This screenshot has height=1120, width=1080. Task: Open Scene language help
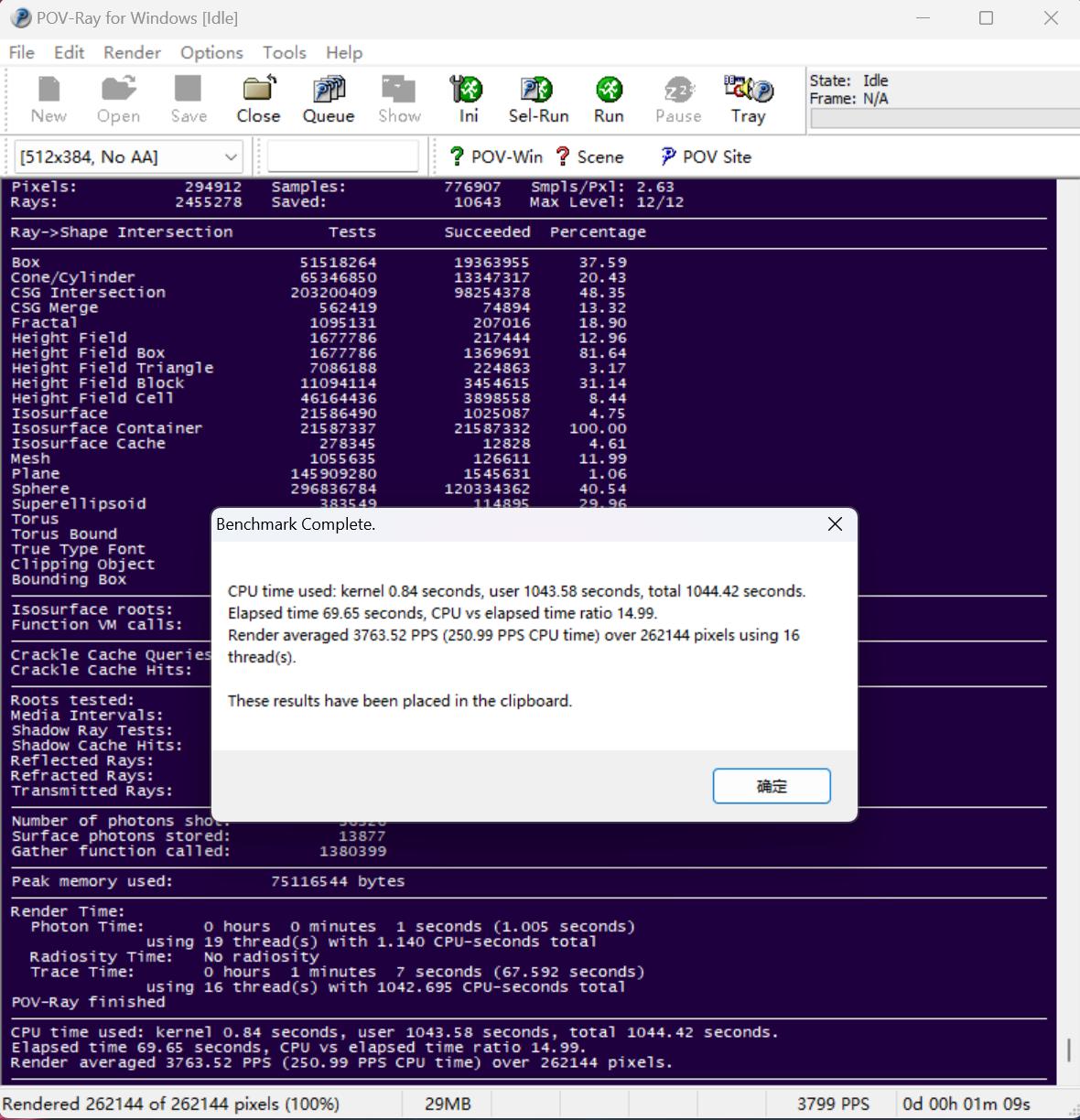pos(589,156)
